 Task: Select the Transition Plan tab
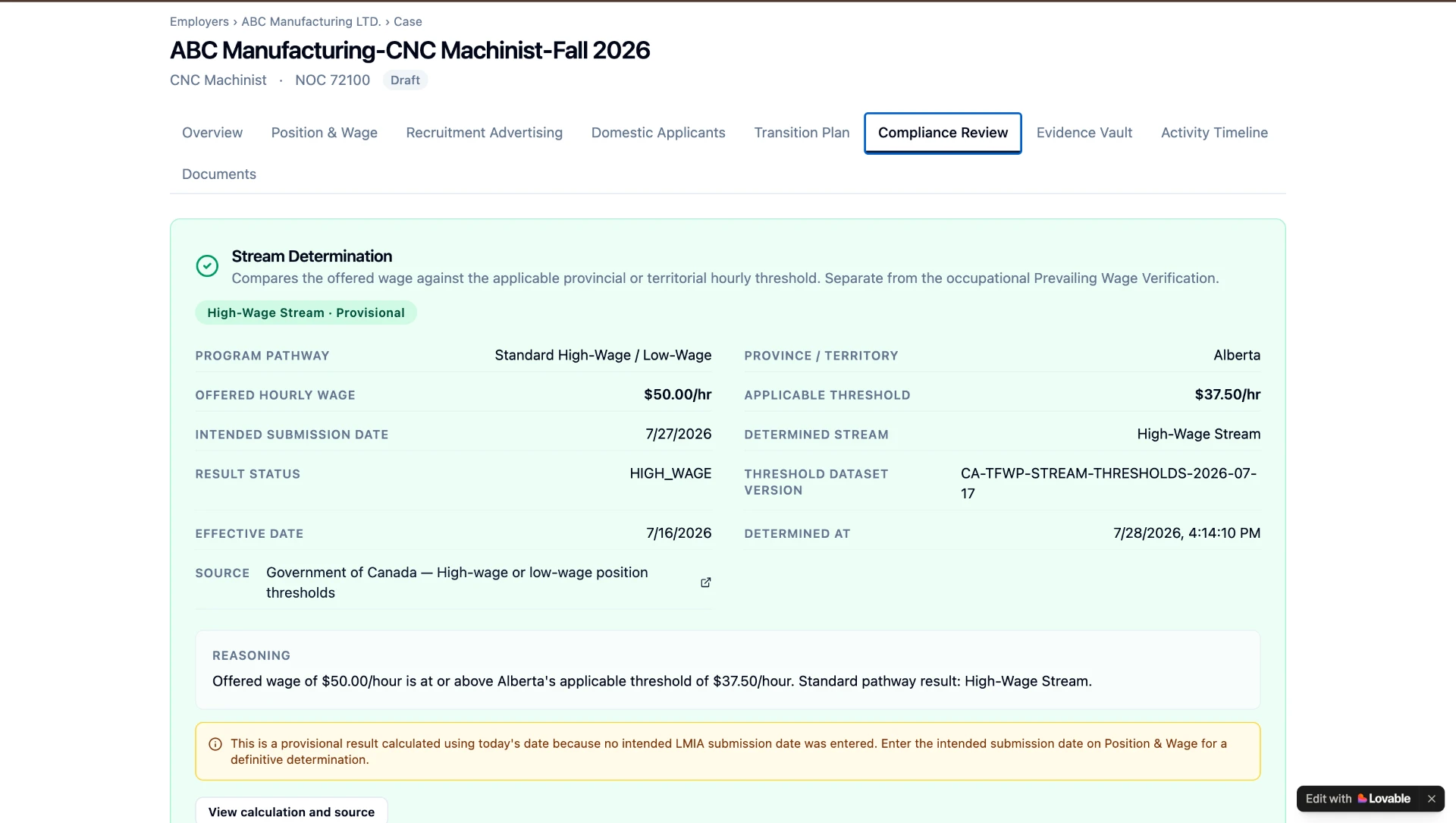(x=802, y=133)
